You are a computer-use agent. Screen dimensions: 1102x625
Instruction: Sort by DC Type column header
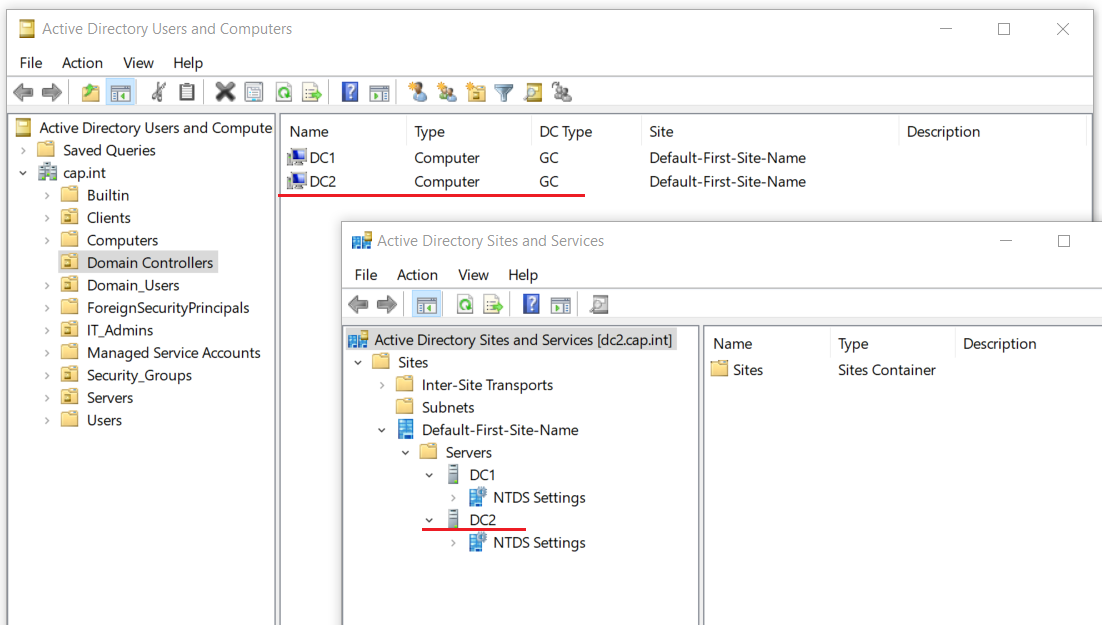586,131
